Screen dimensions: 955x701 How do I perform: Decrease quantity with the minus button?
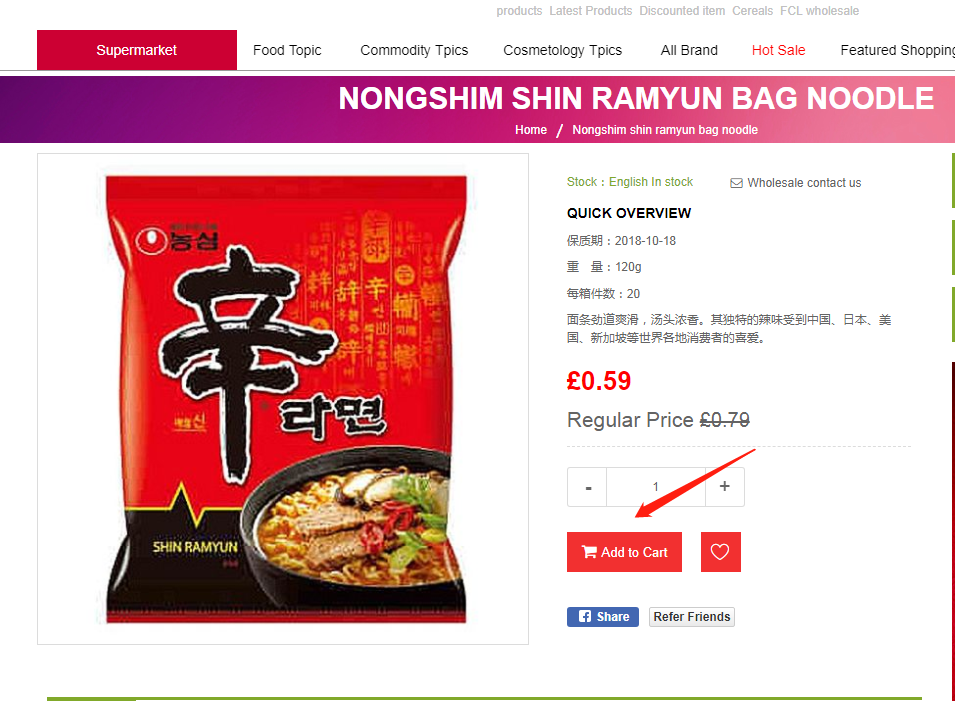pyautogui.click(x=587, y=487)
